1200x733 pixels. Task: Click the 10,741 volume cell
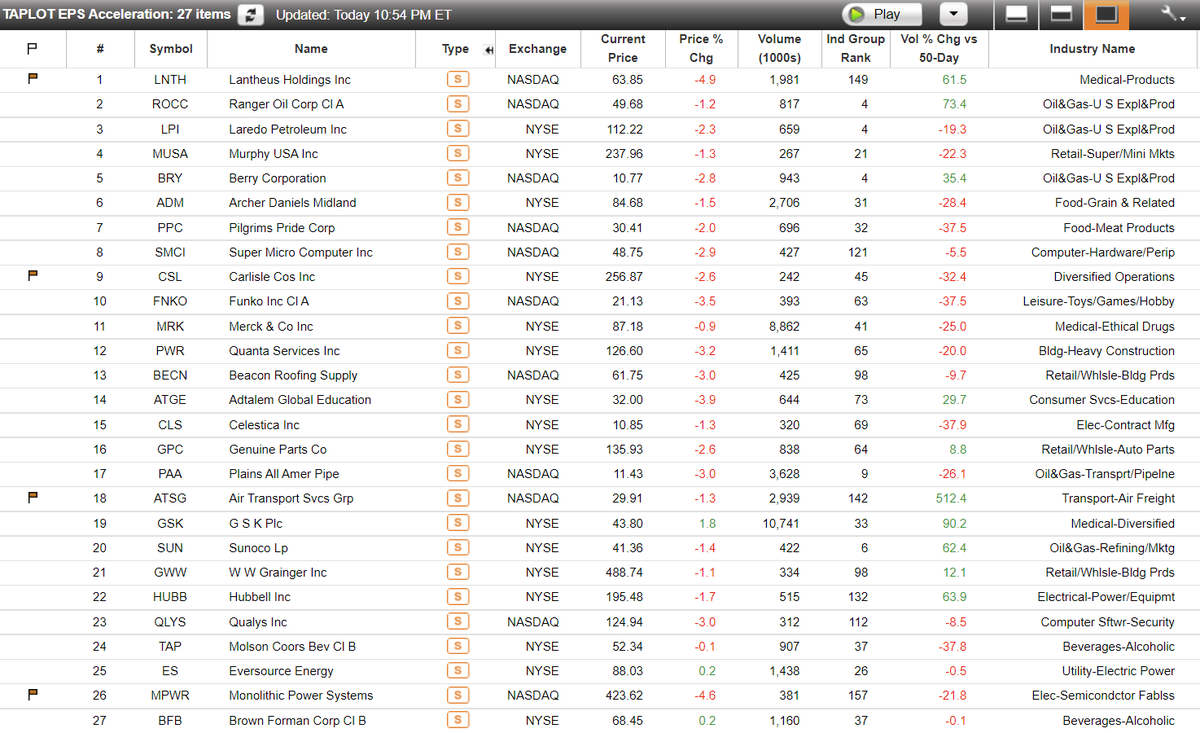[780, 523]
